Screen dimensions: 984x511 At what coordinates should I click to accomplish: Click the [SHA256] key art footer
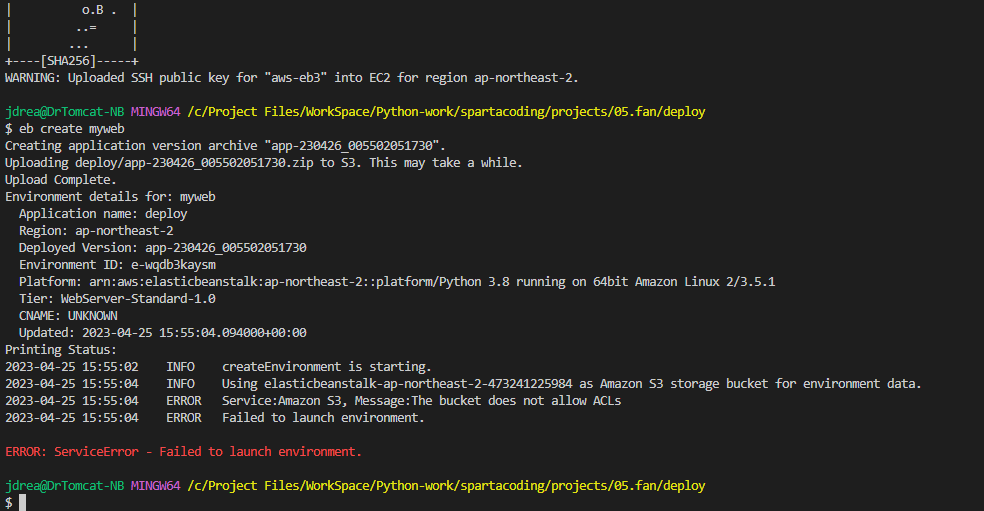(72, 61)
